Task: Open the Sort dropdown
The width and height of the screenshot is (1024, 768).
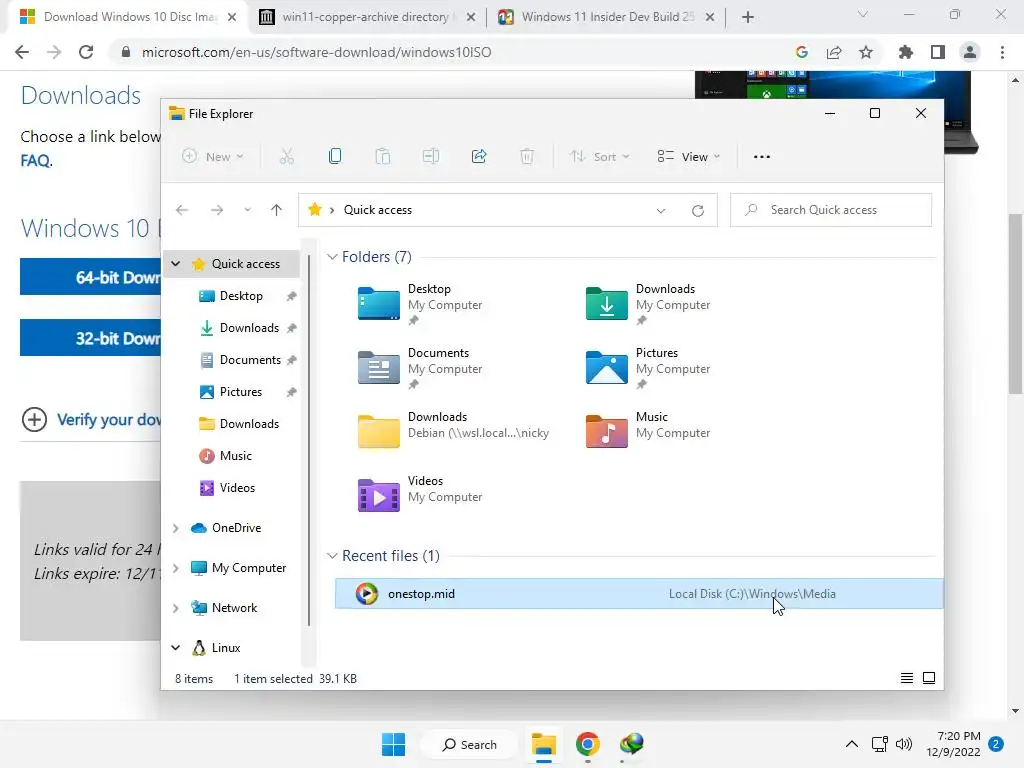Action: point(599,157)
